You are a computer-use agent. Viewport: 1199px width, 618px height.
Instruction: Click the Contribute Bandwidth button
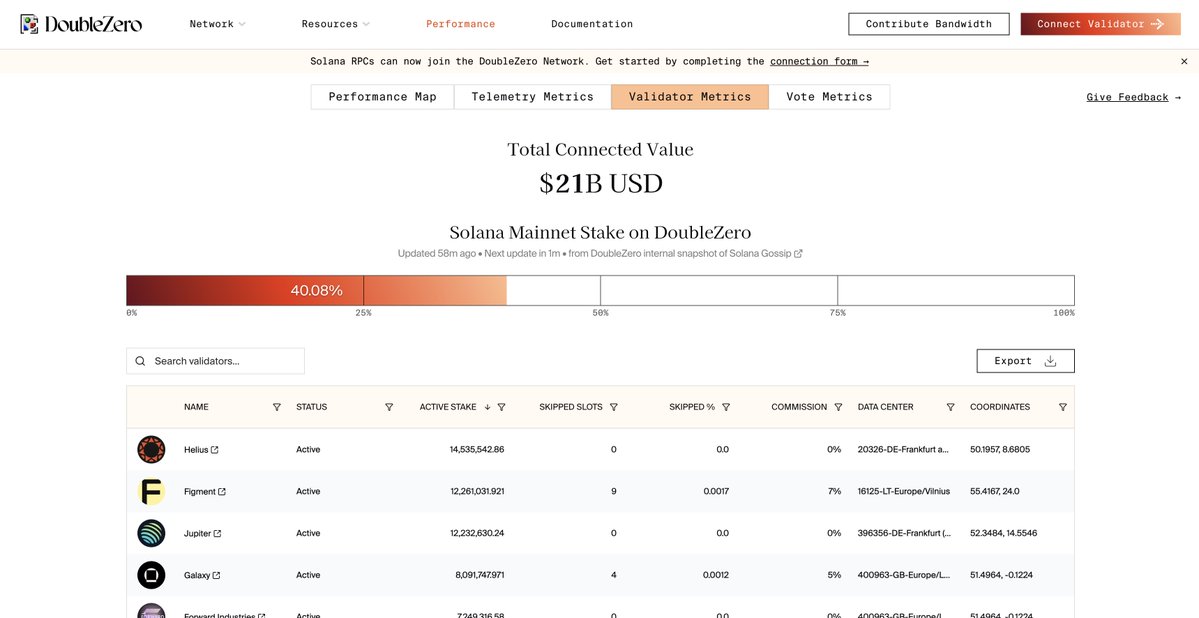click(928, 23)
